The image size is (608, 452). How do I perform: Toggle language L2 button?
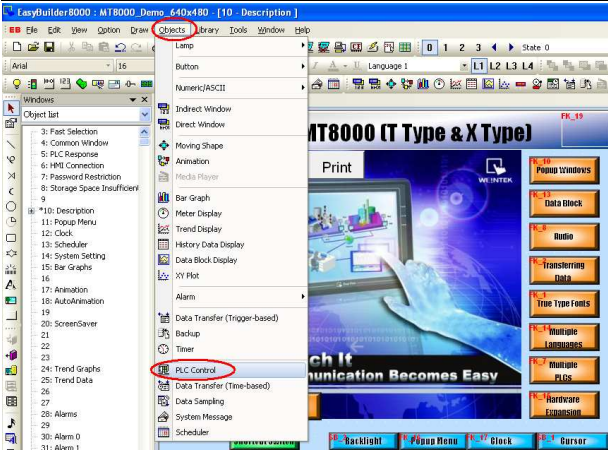[495, 66]
